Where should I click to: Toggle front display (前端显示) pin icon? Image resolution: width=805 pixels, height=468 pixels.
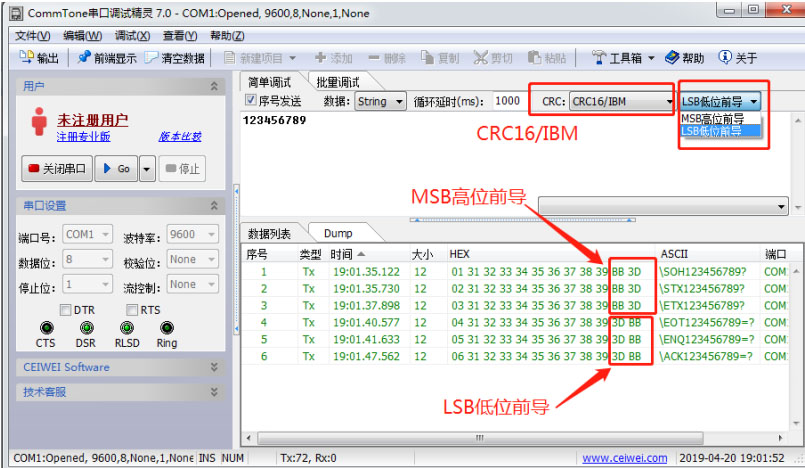[x=84, y=57]
